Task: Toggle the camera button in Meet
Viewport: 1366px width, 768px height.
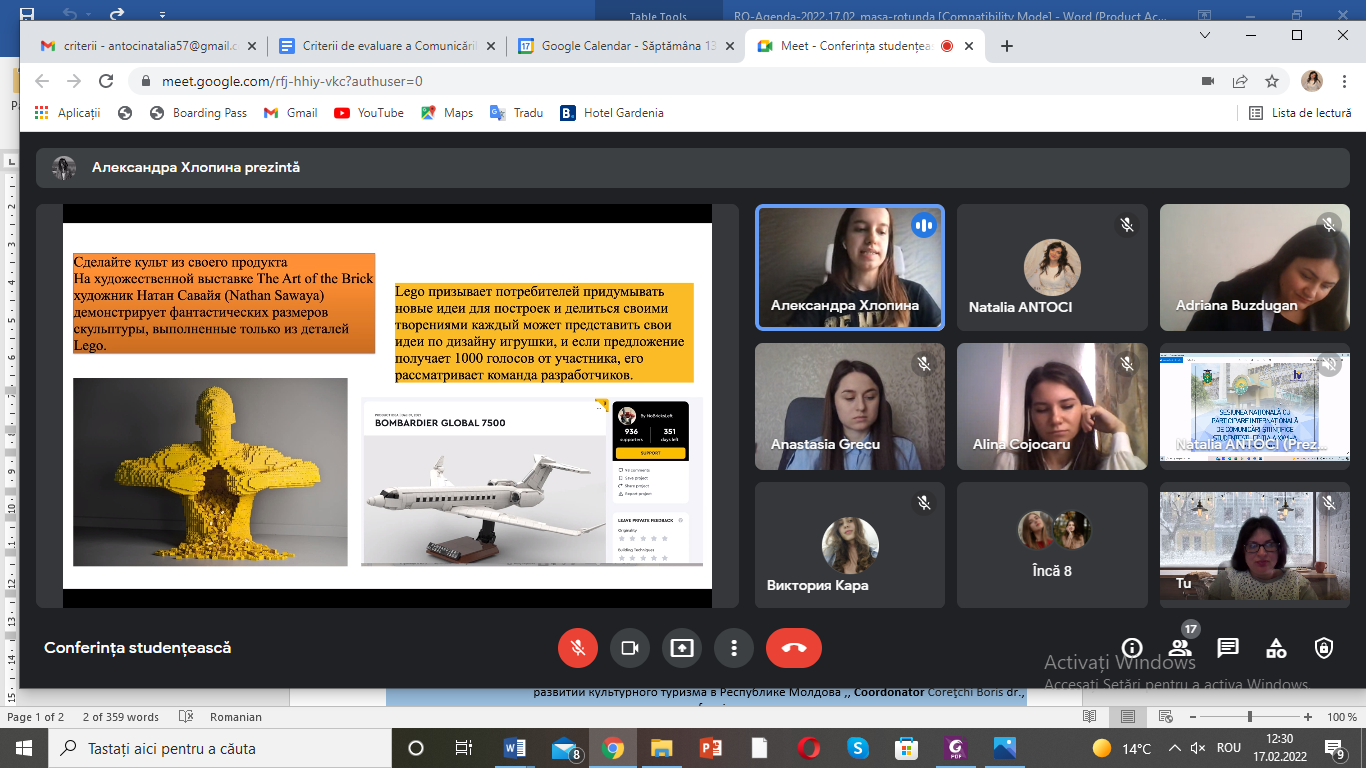Action: (x=630, y=648)
